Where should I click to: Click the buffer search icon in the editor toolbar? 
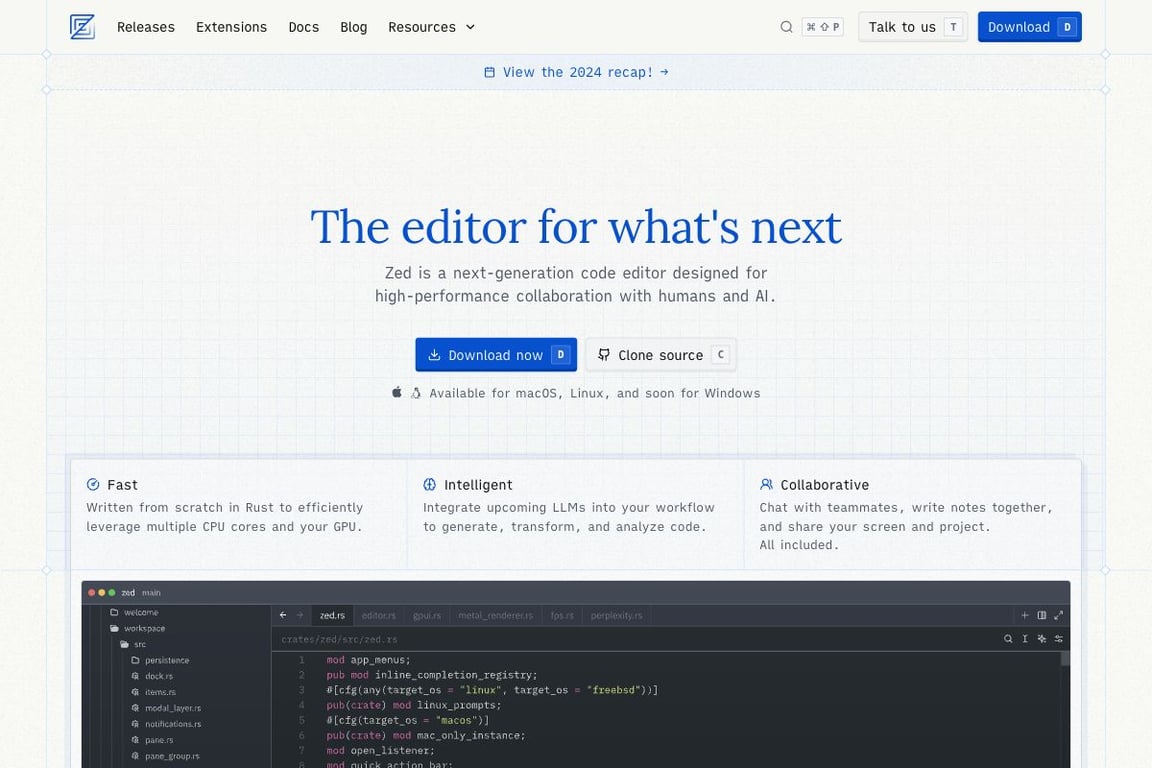click(x=1008, y=639)
